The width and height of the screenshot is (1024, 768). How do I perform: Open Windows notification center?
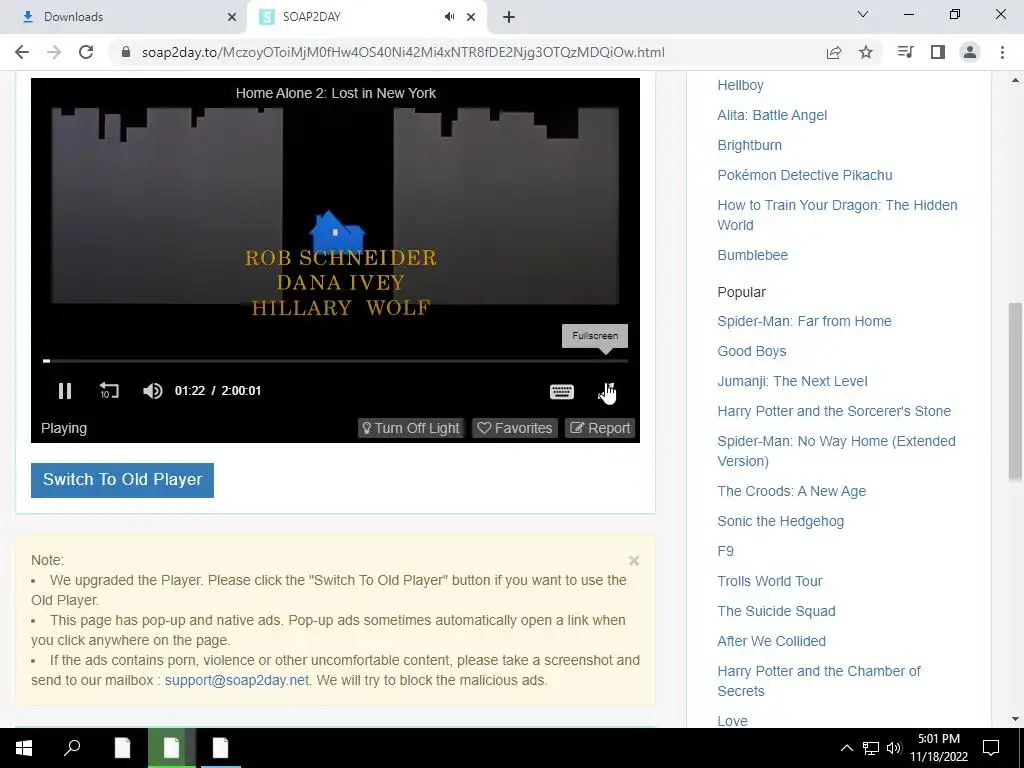pos(991,748)
